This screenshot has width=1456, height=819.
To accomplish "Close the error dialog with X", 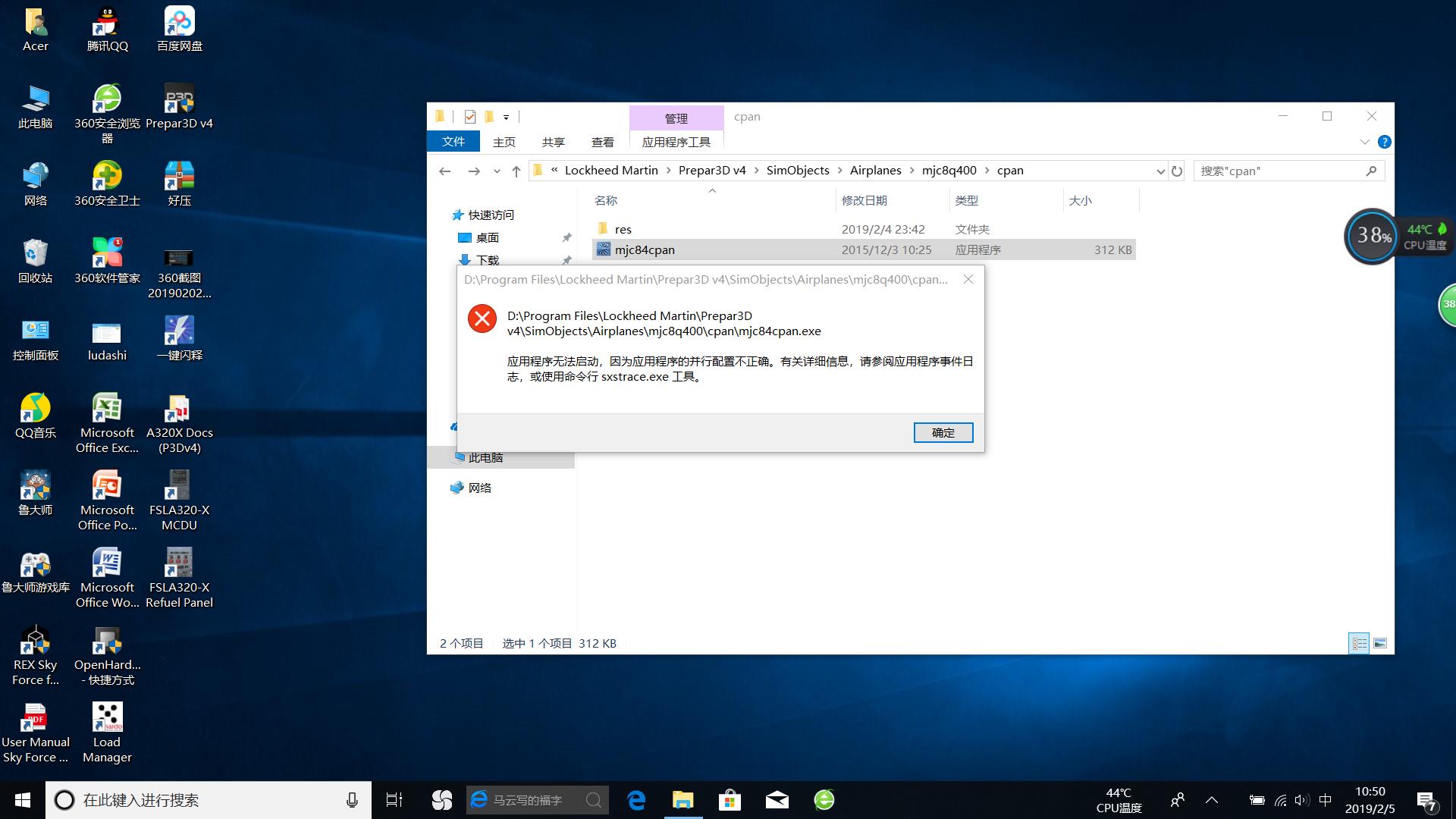I will (968, 279).
